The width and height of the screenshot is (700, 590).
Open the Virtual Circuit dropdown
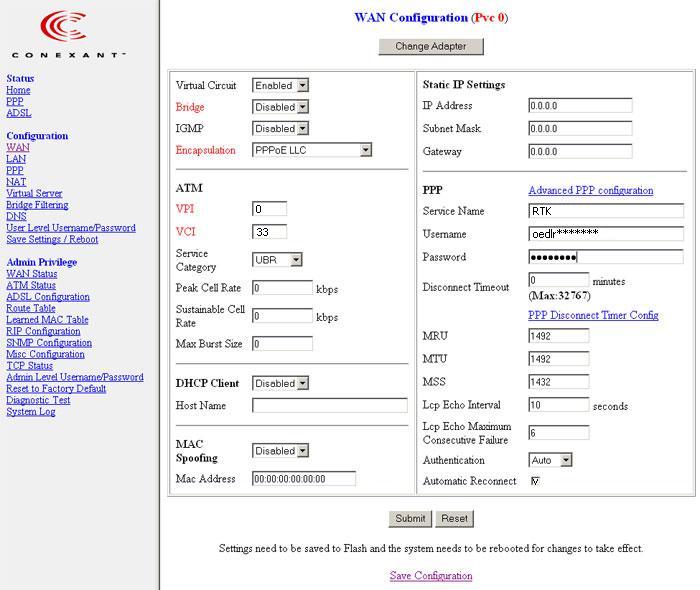click(x=280, y=85)
